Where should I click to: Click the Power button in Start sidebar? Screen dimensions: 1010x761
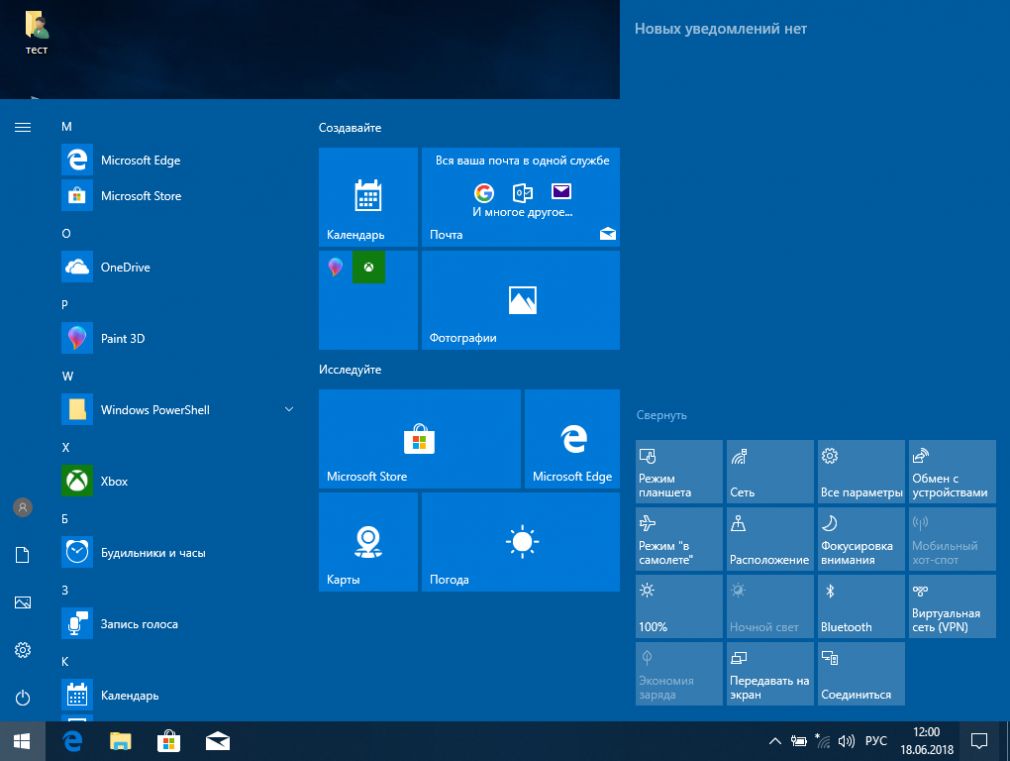(23, 698)
